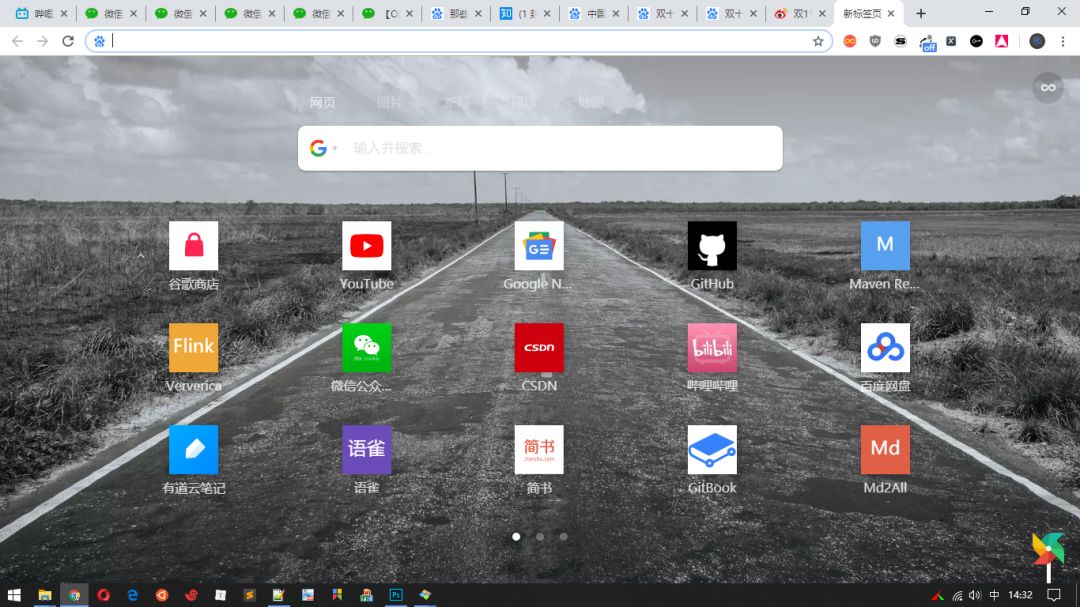Image resolution: width=1080 pixels, height=607 pixels.
Task: Toggle the 中 input method indicator
Action: [994, 595]
